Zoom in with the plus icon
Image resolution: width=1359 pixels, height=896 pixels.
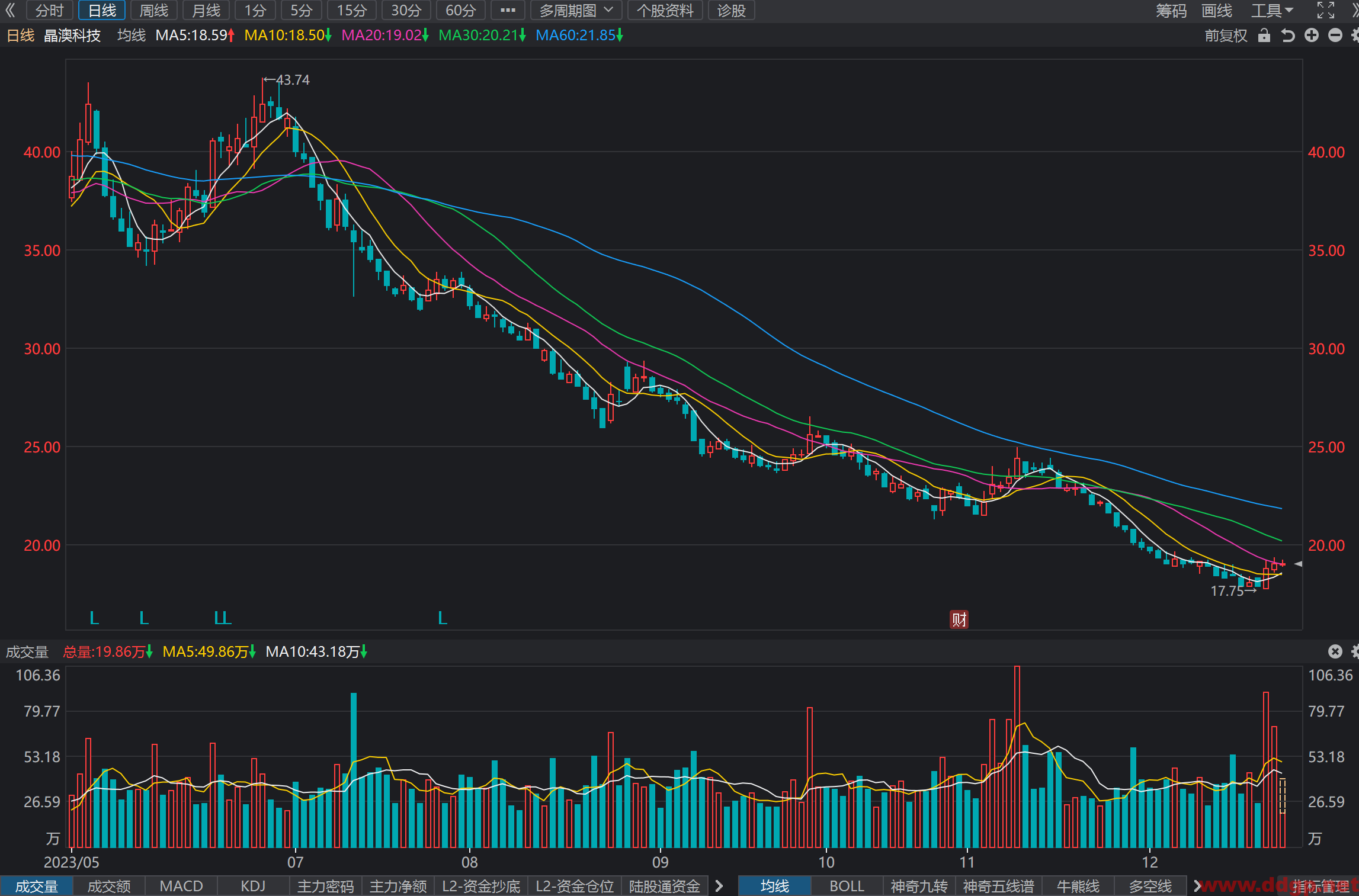(x=1312, y=36)
